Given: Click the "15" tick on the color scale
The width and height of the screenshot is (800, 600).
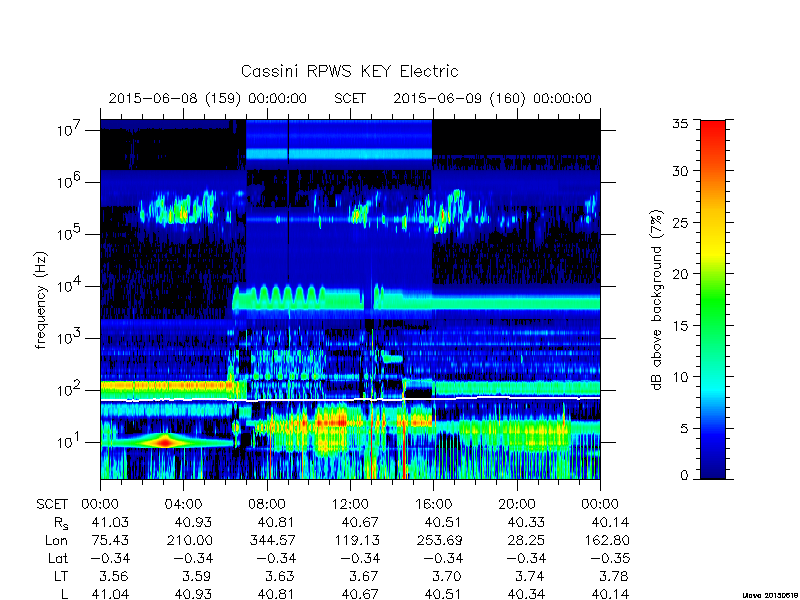Looking at the screenshot, I should point(680,325).
